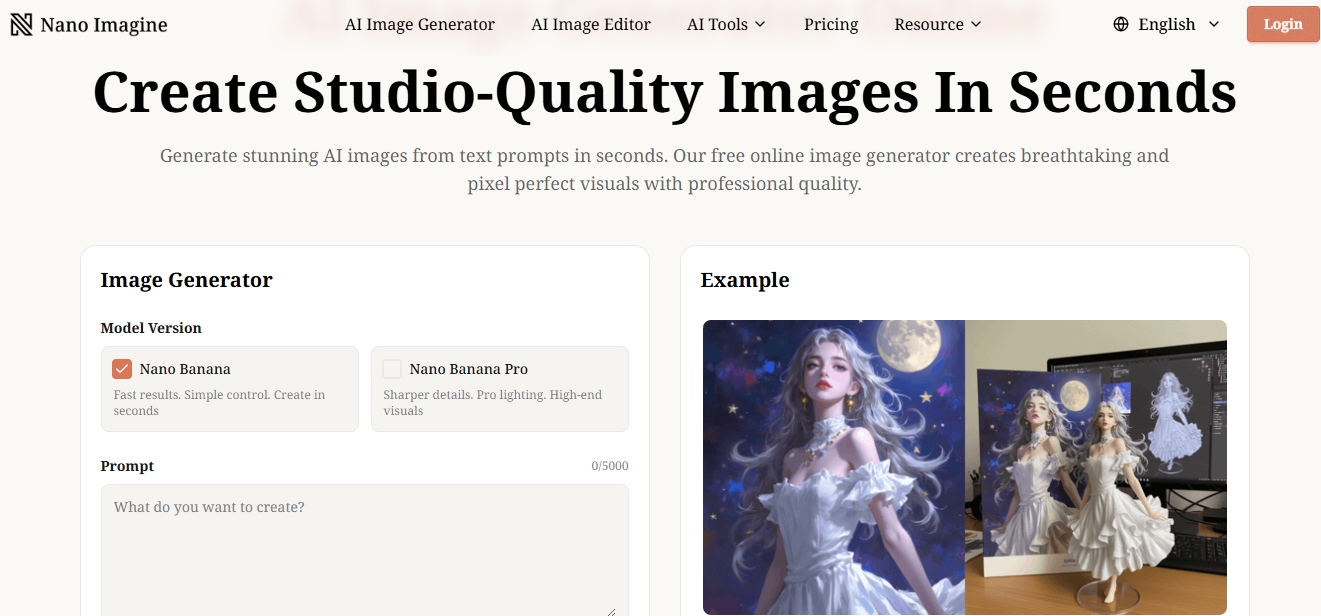Expand the AI Tools dropdown chevron

pyautogui.click(x=760, y=24)
